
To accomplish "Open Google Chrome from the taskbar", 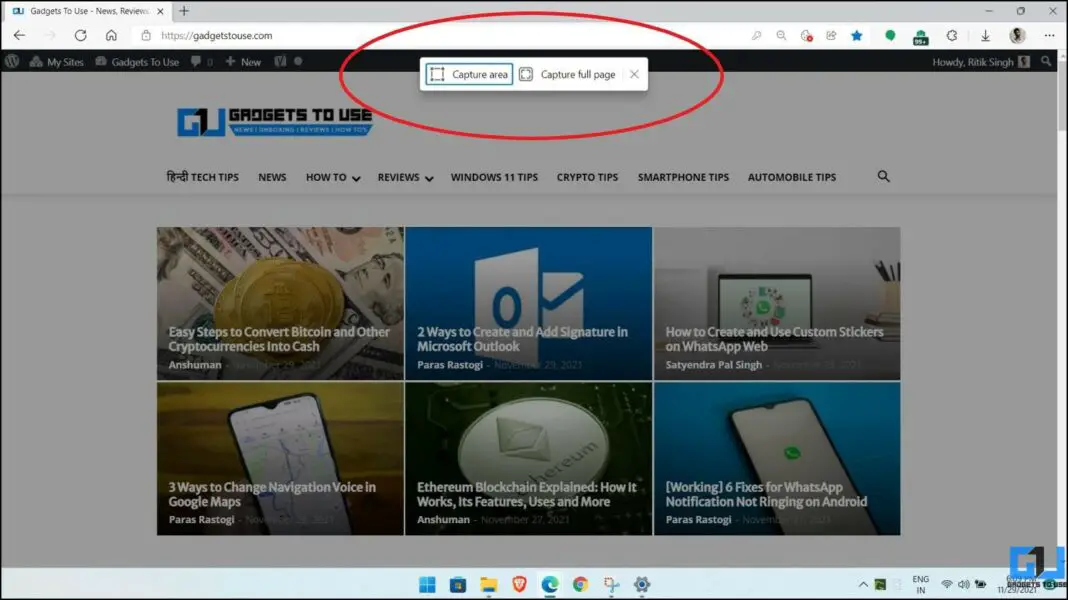I will [x=579, y=584].
